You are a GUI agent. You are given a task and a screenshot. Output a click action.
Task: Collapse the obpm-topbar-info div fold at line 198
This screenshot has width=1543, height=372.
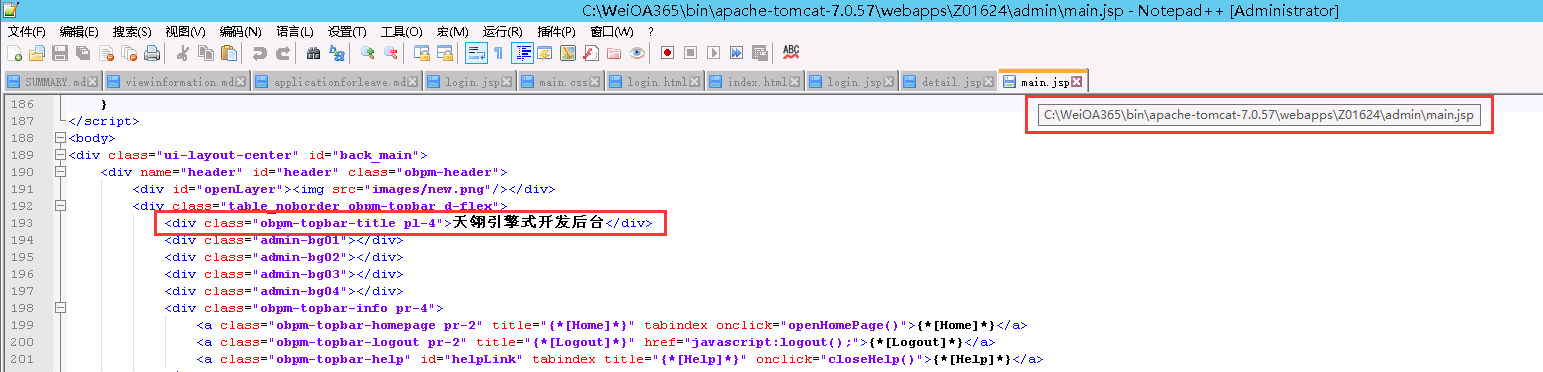(x=60, y=308)
